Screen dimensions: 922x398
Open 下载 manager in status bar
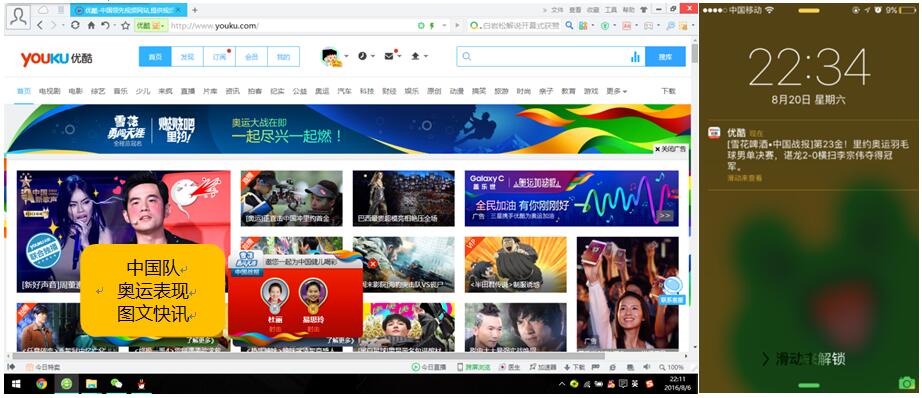coord(574,367)
